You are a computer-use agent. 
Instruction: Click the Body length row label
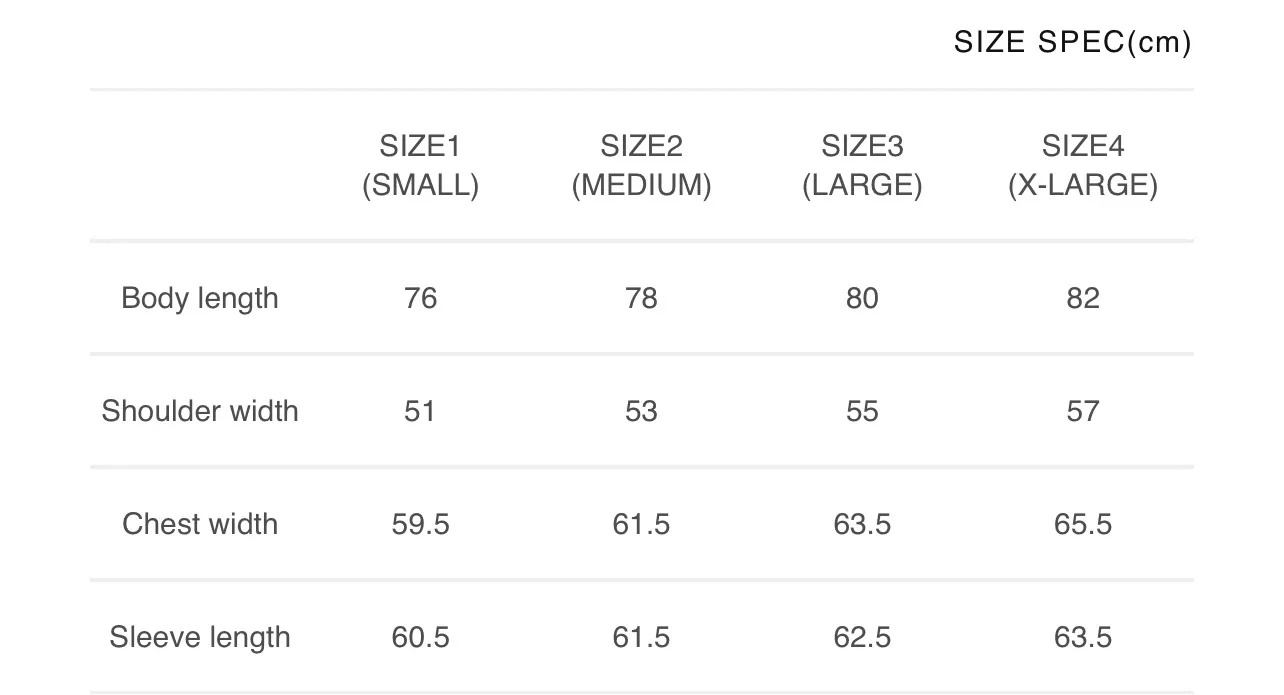200,298
